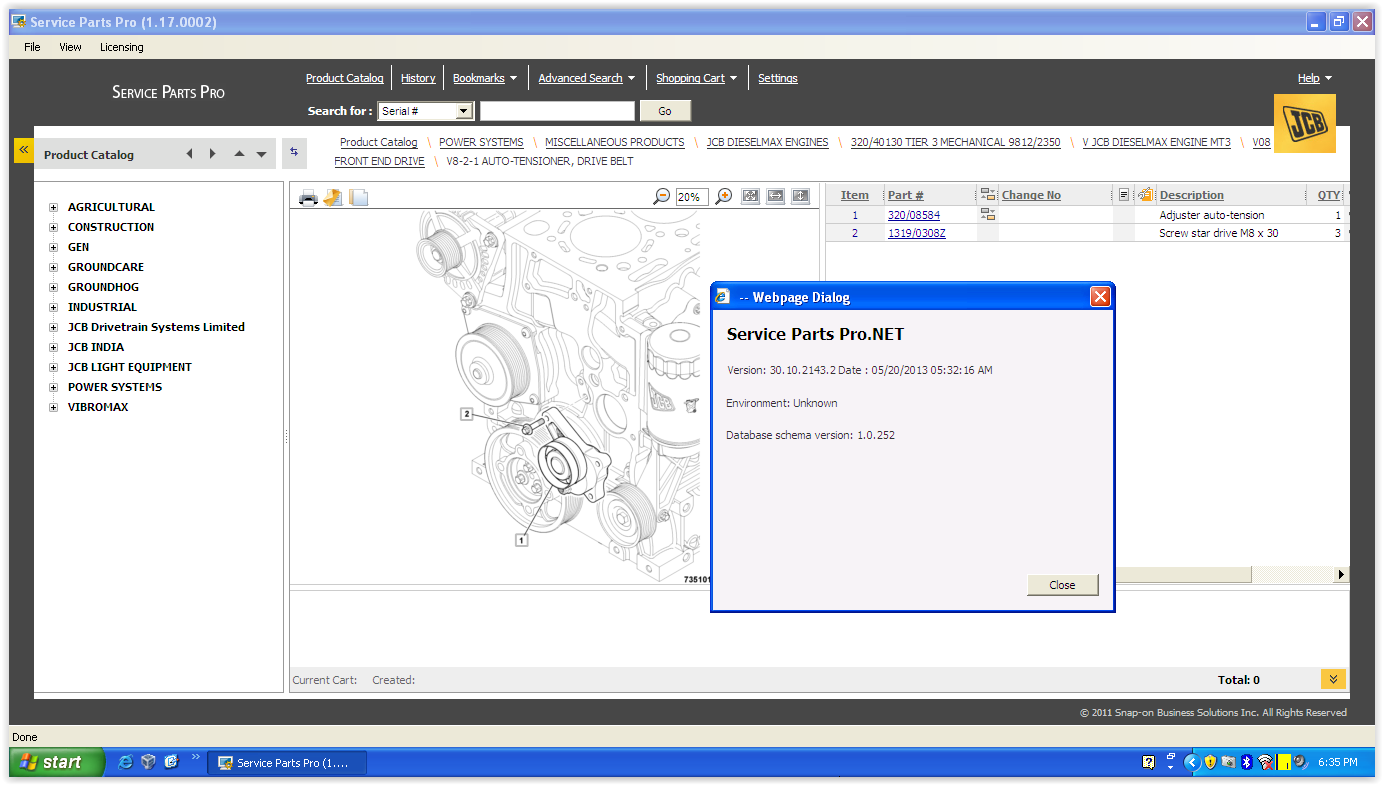Expand the INDUSTRIAL tree node
Screen dimensions: 1383x785
coord(53,307)
